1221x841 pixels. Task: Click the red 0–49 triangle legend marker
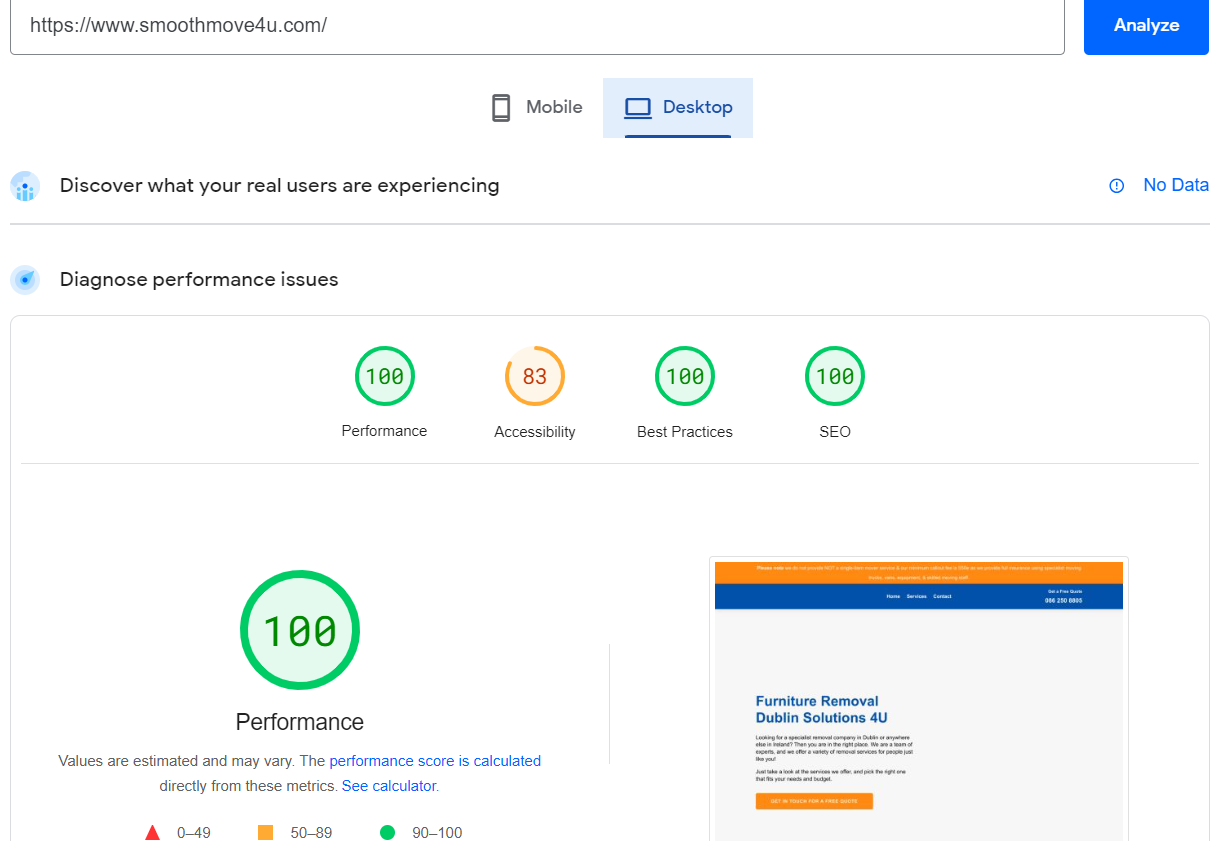(153, 831)
